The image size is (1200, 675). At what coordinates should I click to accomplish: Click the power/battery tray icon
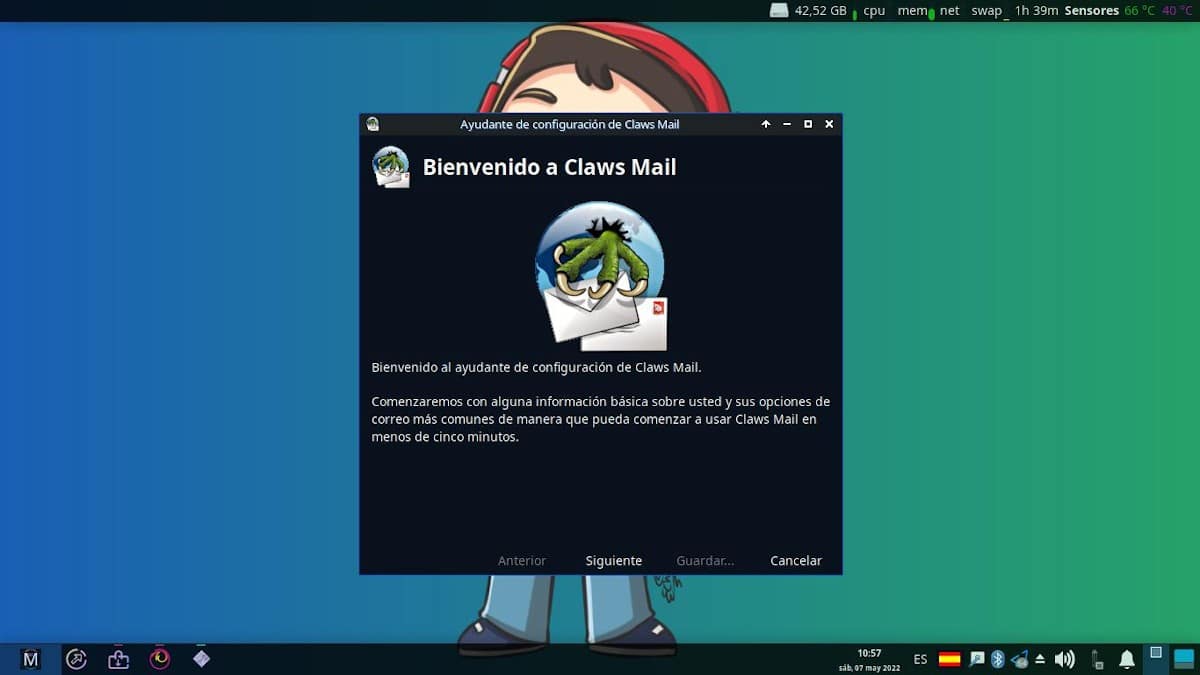pyautogui.click(x=1097, y=659)
